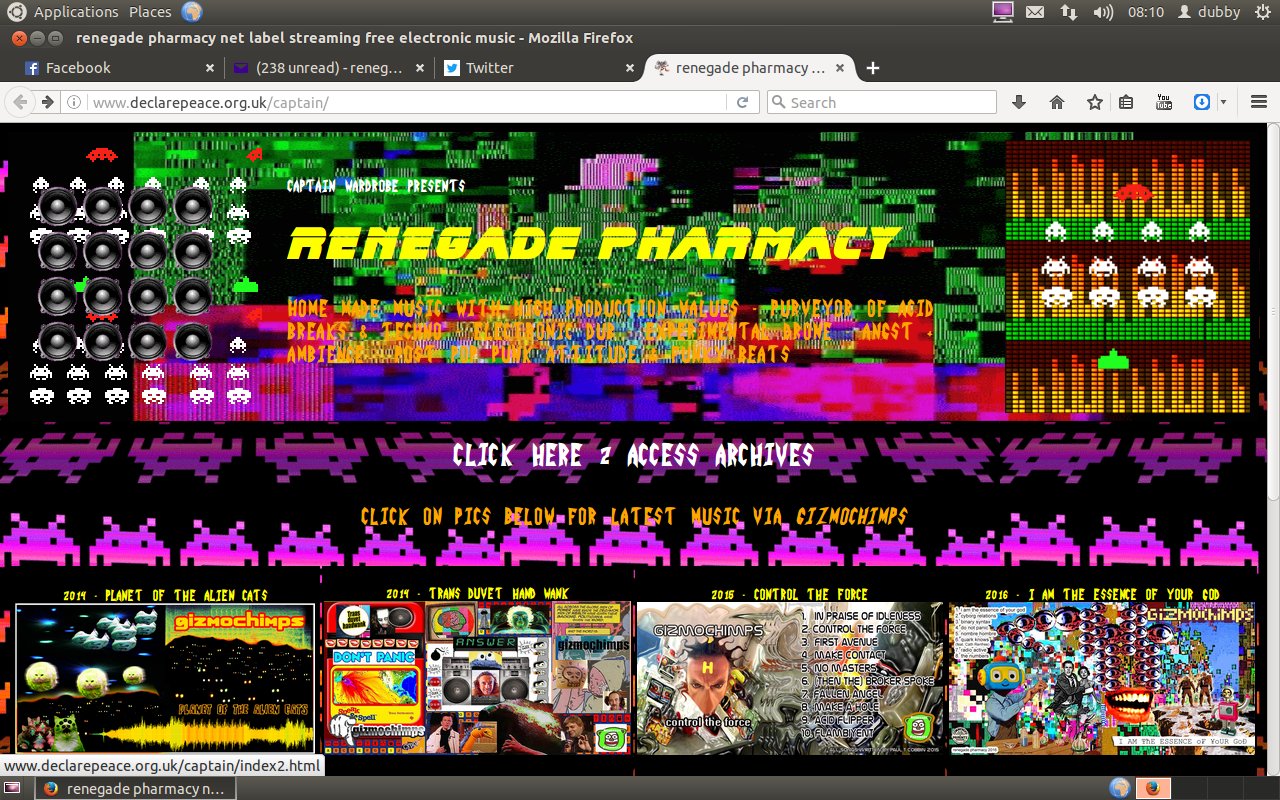
Task: Click caption 2014 - PLANET OF THE ALIEN CATS
Action: (165, 595)
